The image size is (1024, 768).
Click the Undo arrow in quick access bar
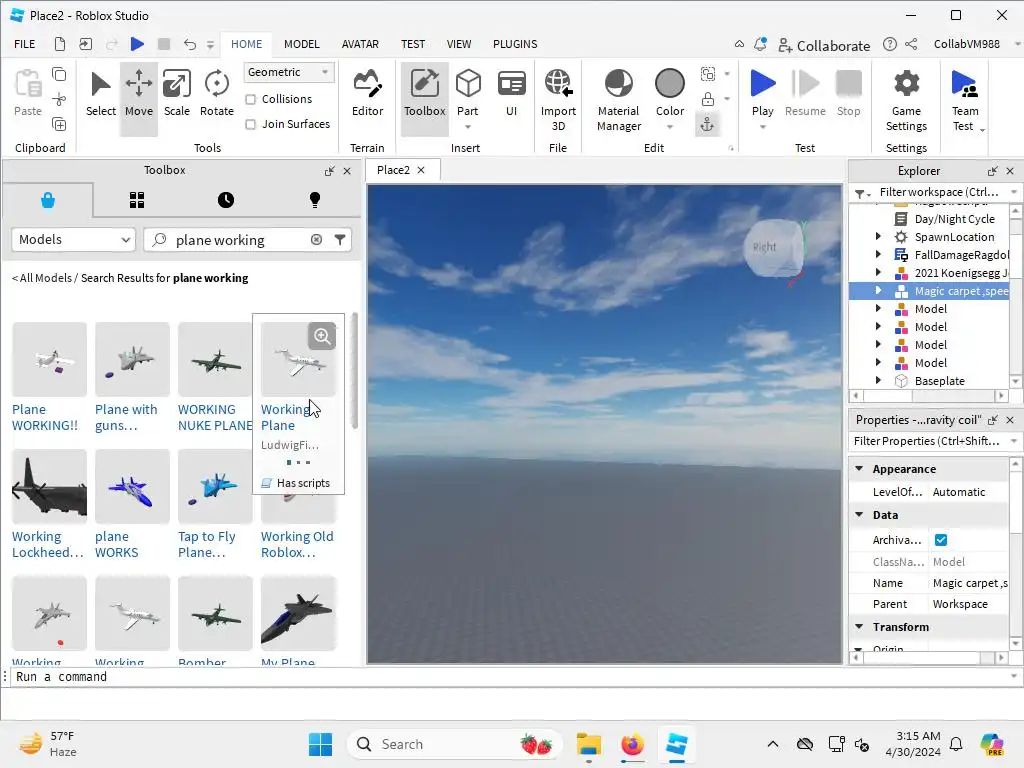coord(189,44)
